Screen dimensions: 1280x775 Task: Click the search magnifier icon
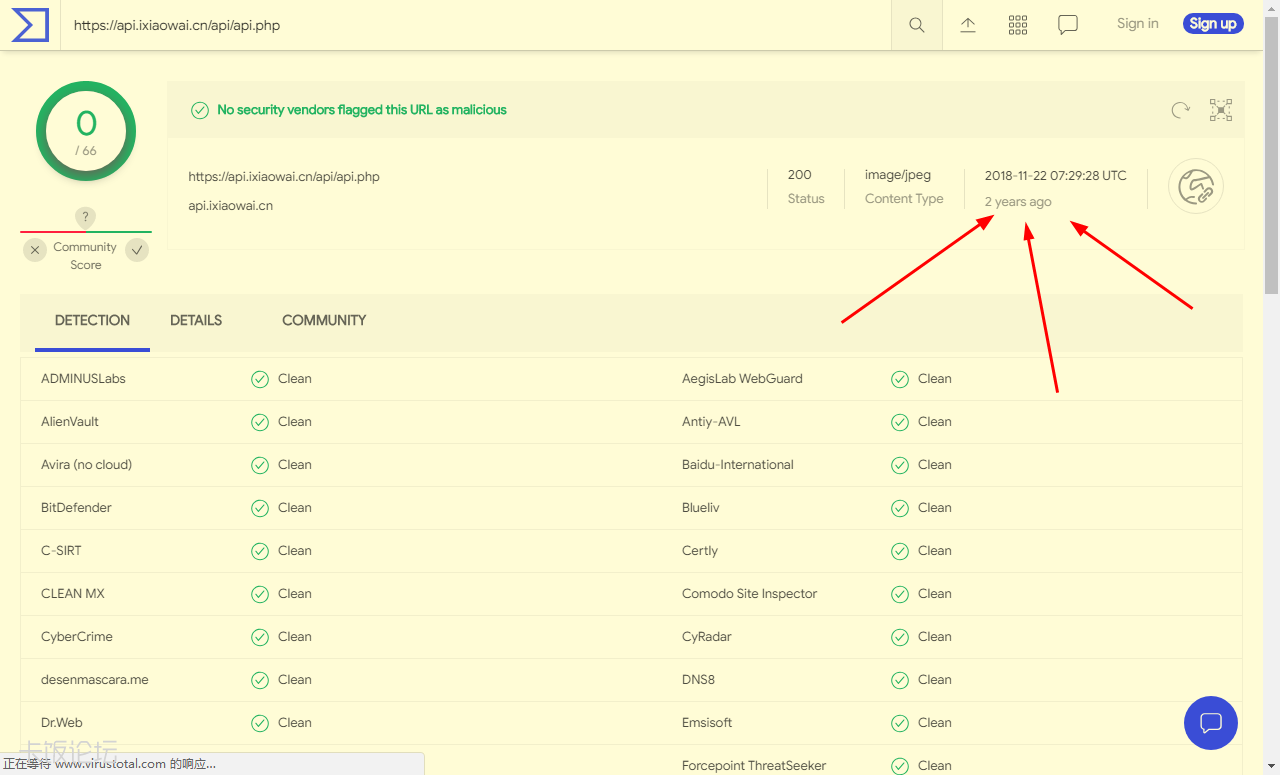pyautogui.click(x=917, y=25)
